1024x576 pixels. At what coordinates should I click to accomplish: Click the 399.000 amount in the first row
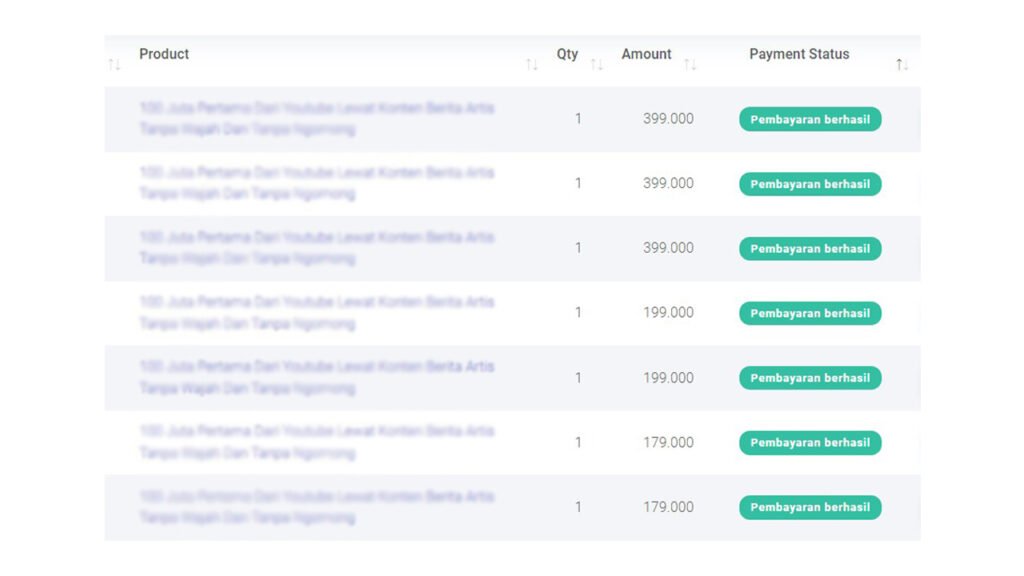pyautogui.click(x=668, y=119)
